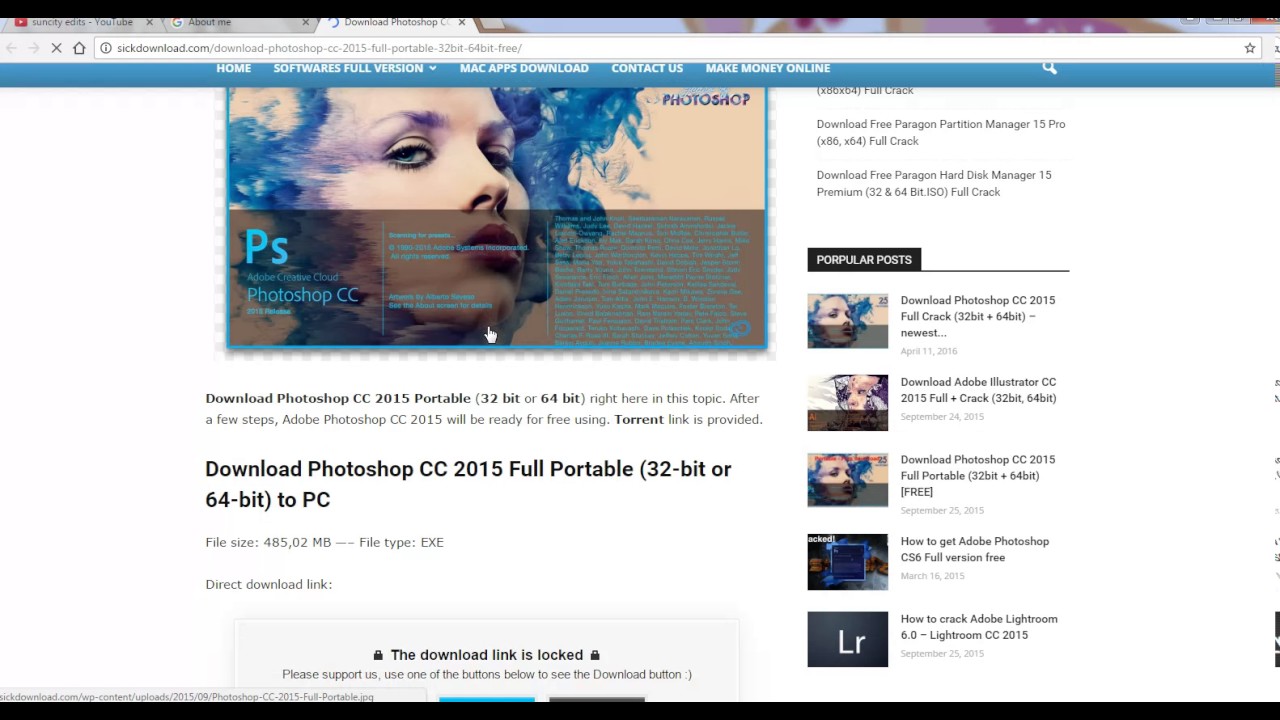Bookmark this page with the star icon
The height and width of the screenshot is (720, 1280).
(x=1250, y=48)
